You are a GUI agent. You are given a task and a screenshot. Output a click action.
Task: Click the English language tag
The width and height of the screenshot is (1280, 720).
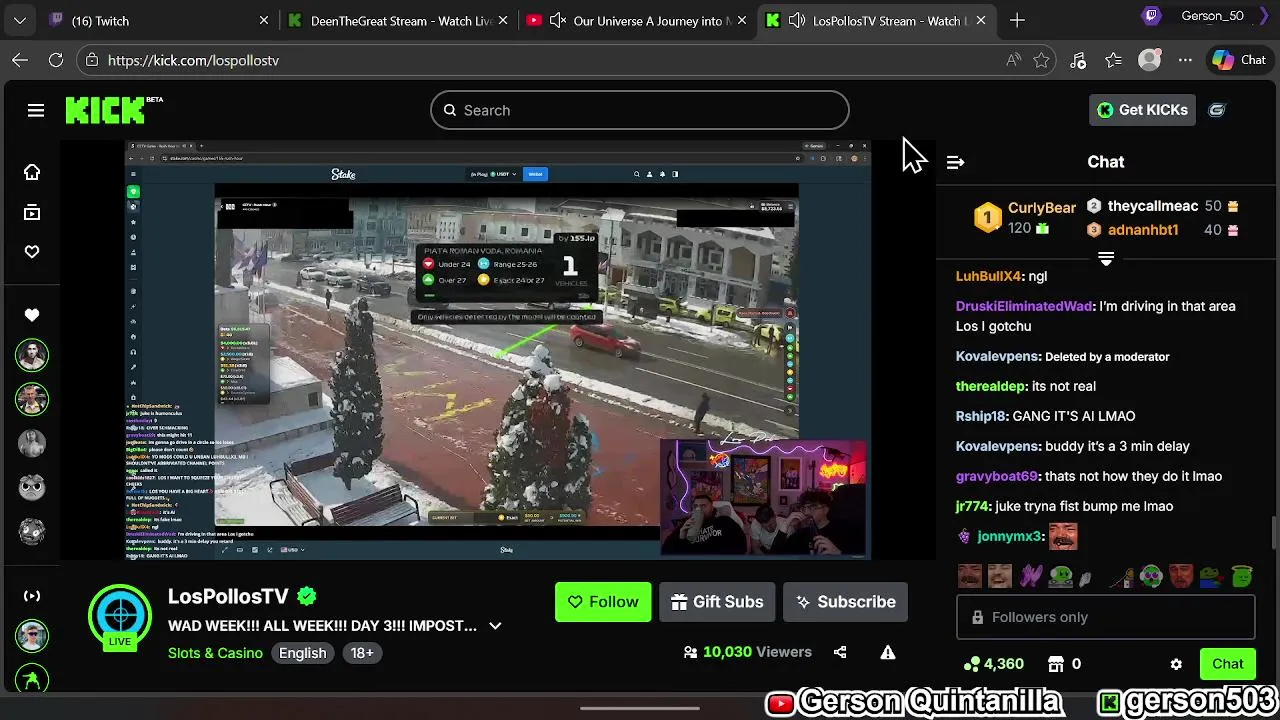point(302,653)
